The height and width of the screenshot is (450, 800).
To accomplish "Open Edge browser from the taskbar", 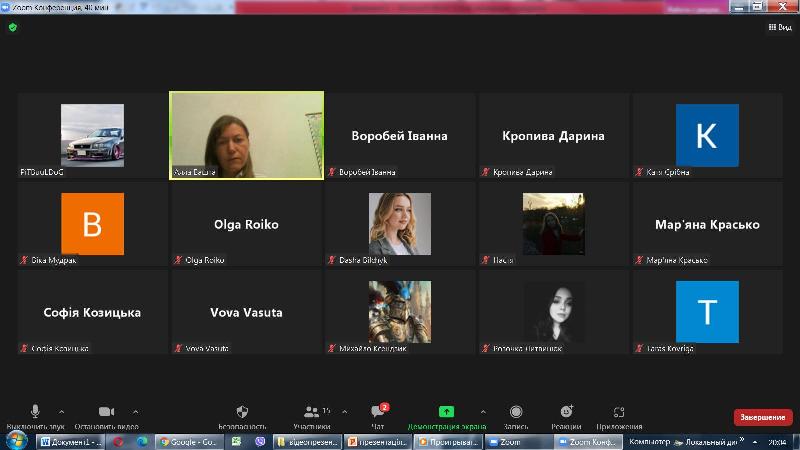I will [x=142, y=442].
